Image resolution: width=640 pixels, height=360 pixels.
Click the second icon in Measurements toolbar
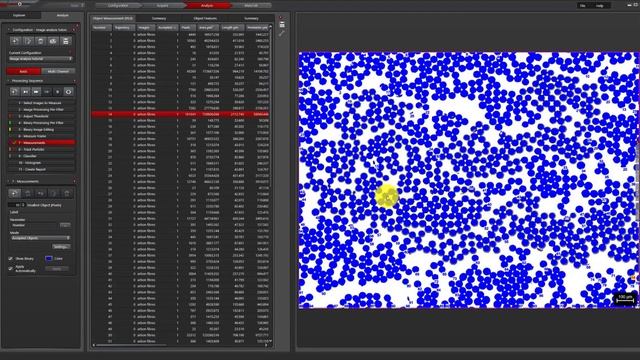point(28,193)
